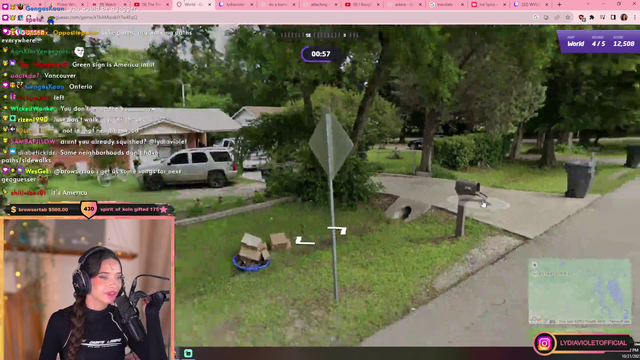This screenshot has height=360, width=640.
Task: Open a new browser tab with plus button
Action: (x=559, y=4)
